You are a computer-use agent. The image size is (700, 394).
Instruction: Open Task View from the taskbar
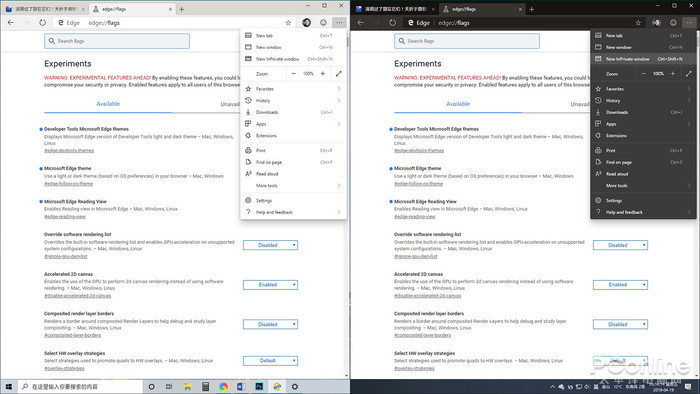pyautogui.click(x=169, y=386)
